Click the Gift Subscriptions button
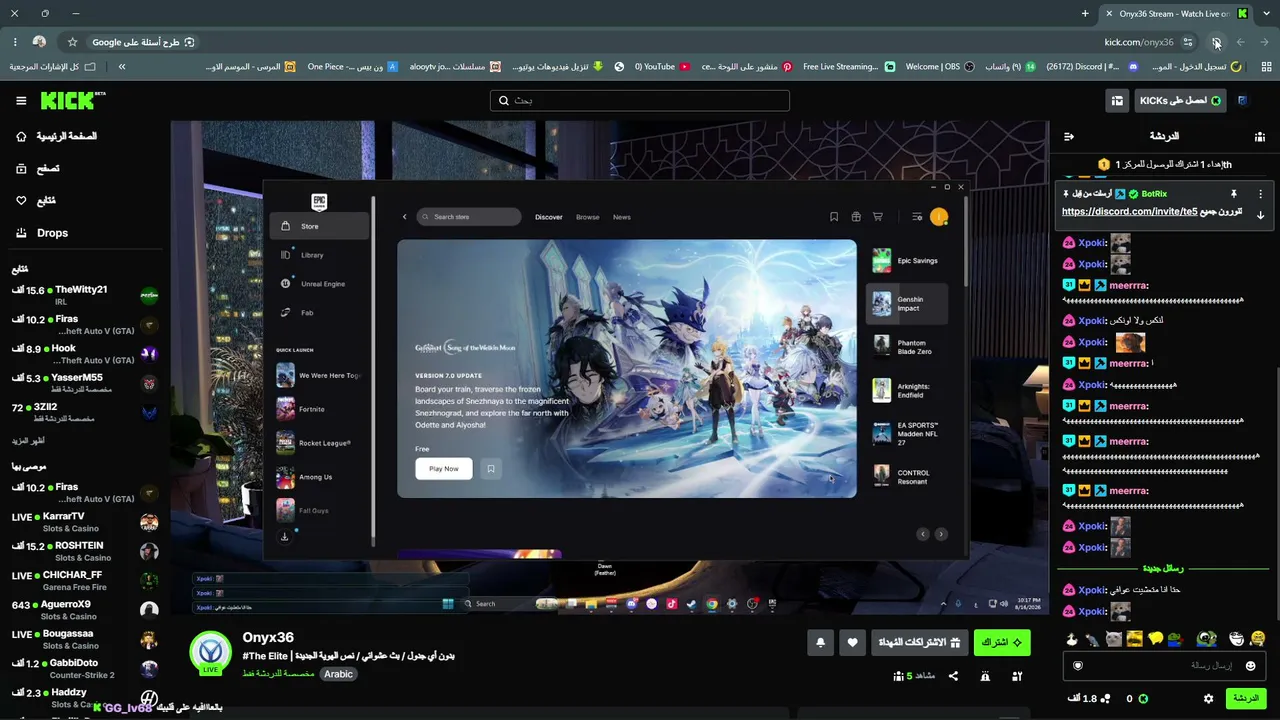This screenshot has width=1280, height=720. point(919,642)
